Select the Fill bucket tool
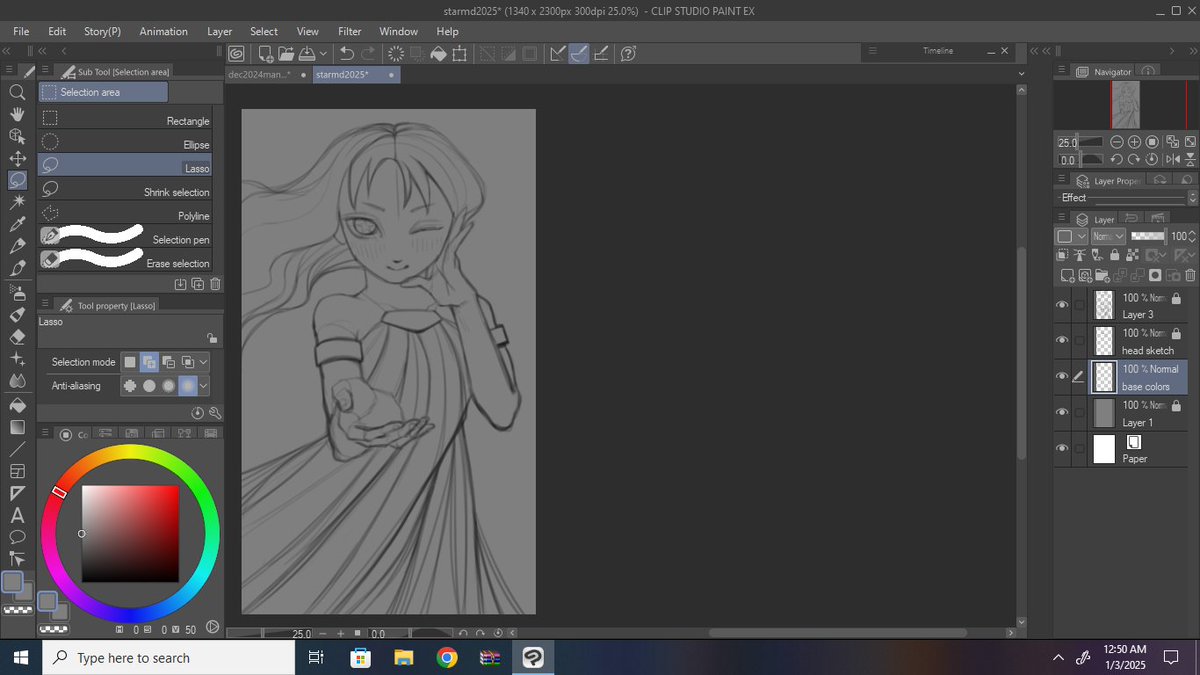The image size is (1200, 675). point(17,405)
